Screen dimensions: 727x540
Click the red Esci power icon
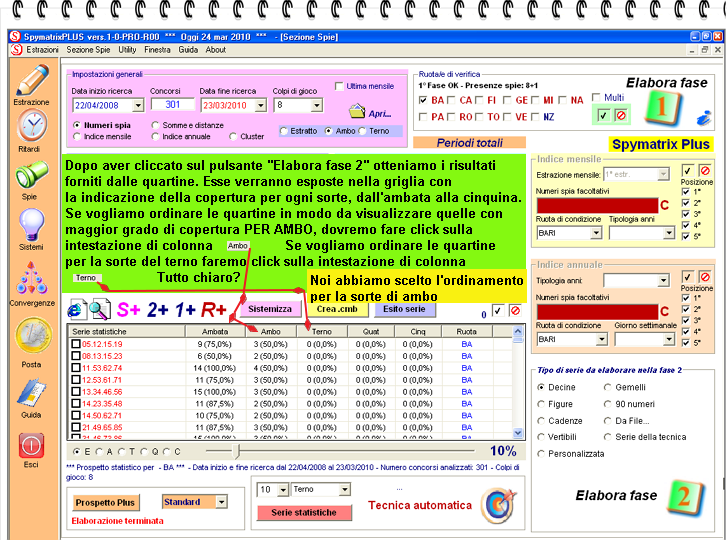31,445
